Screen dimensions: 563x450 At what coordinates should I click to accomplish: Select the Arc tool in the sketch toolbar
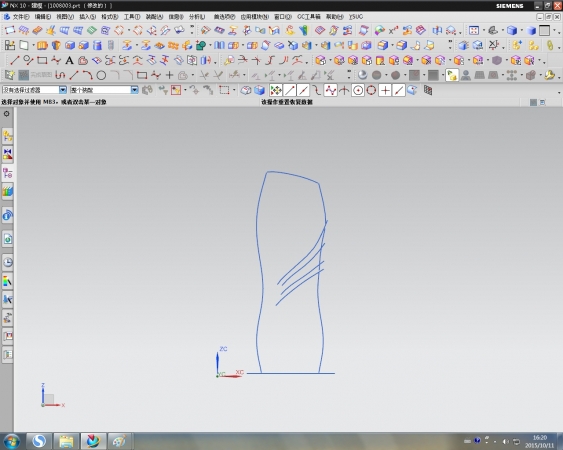tap(88, 75)
